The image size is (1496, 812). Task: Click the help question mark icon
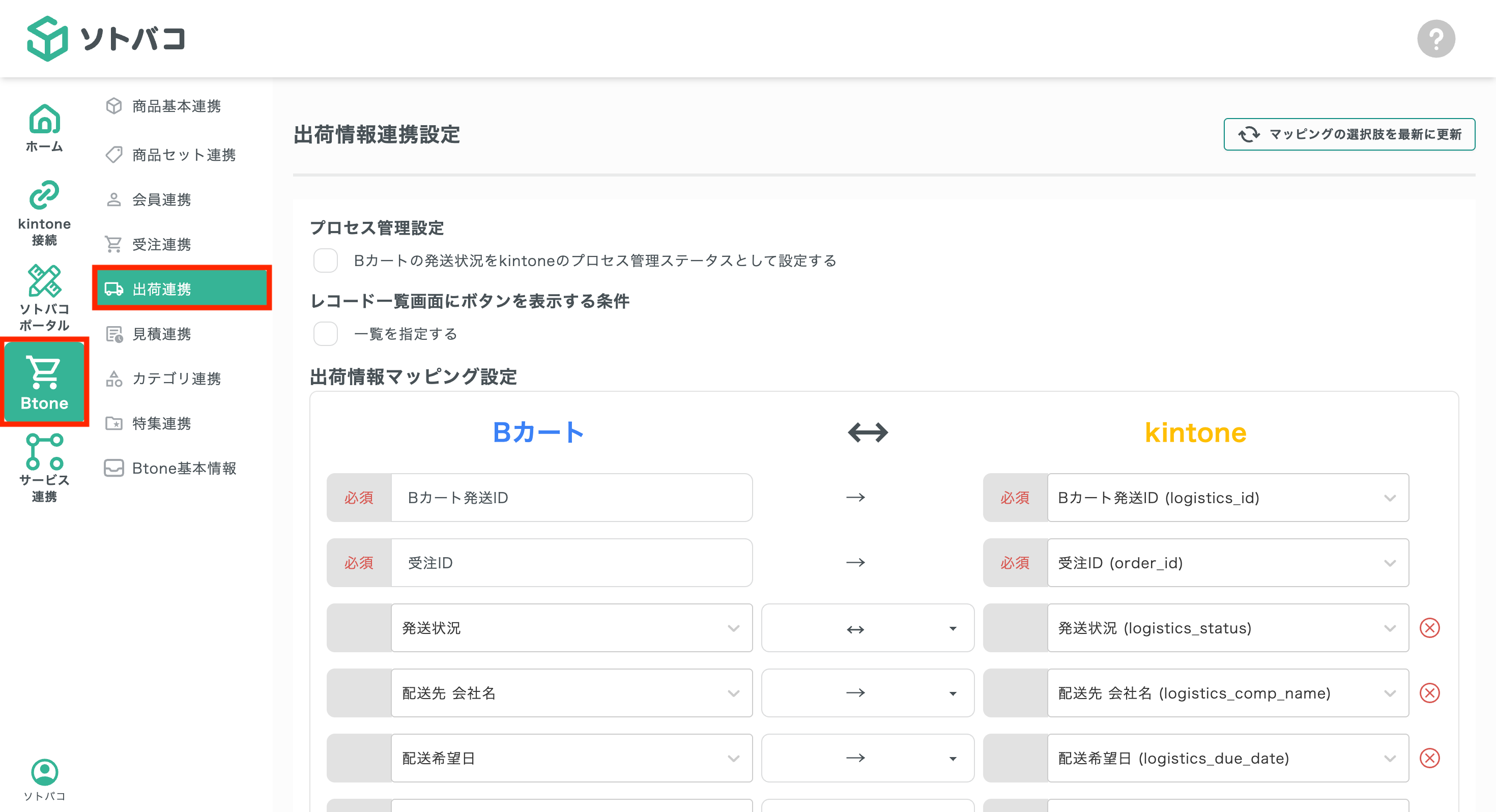[x=1437, y=38]
